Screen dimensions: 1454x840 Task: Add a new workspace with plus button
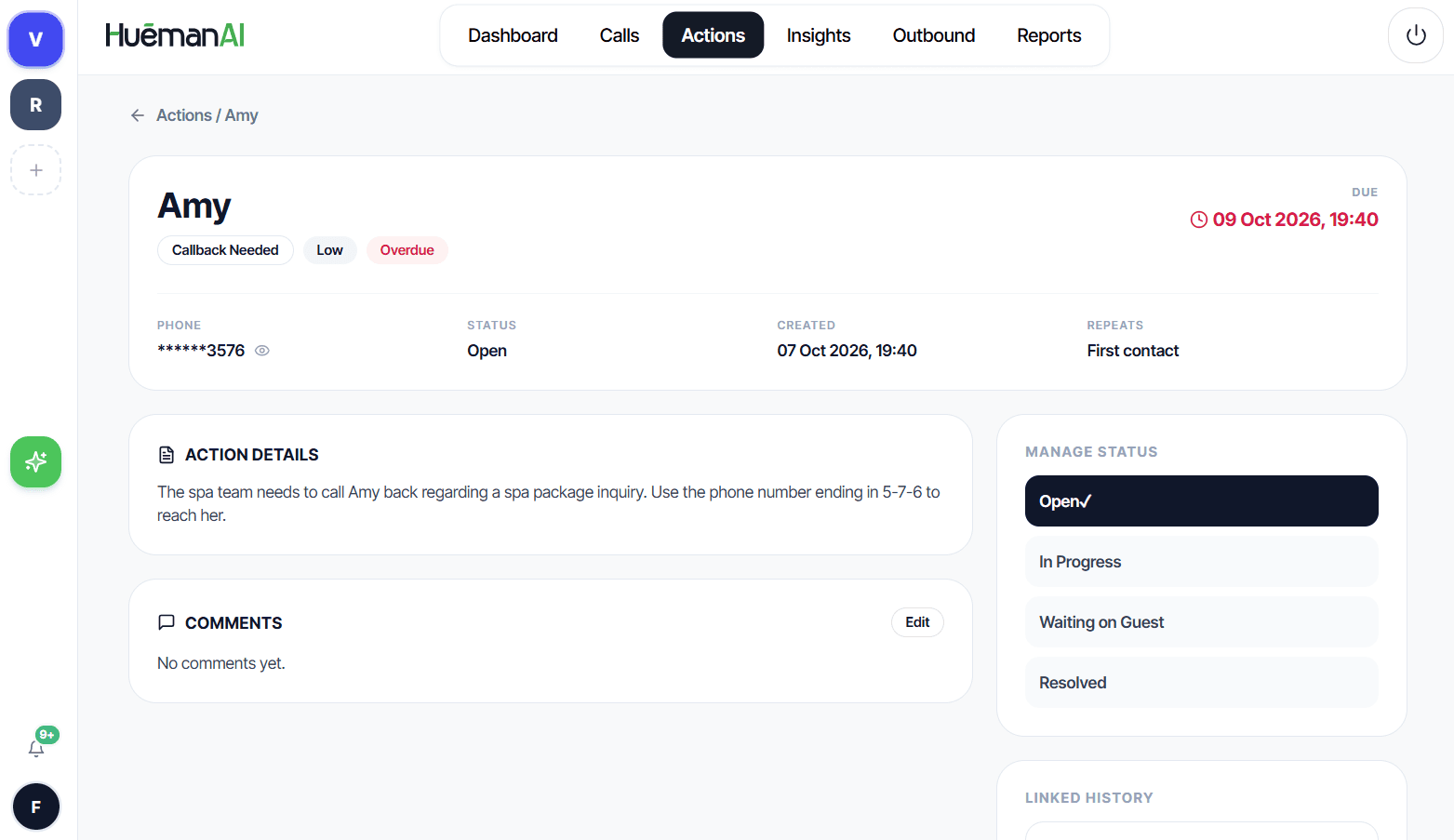click(x=35, y=170)
